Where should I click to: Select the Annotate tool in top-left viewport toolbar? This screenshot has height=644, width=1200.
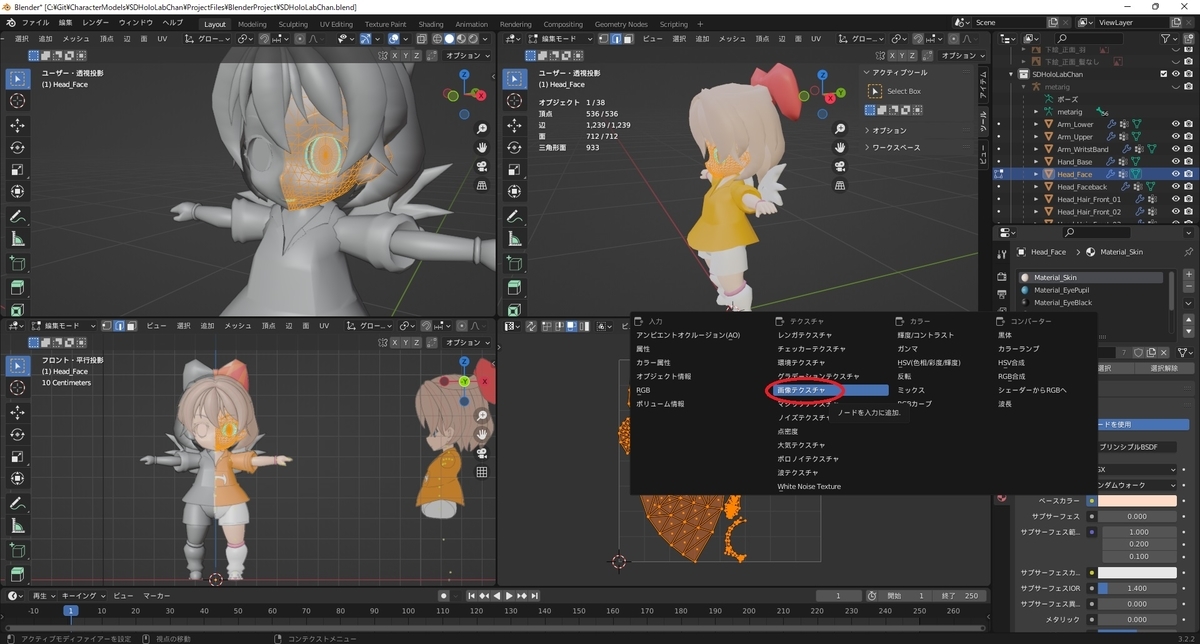tap(18, 216)
